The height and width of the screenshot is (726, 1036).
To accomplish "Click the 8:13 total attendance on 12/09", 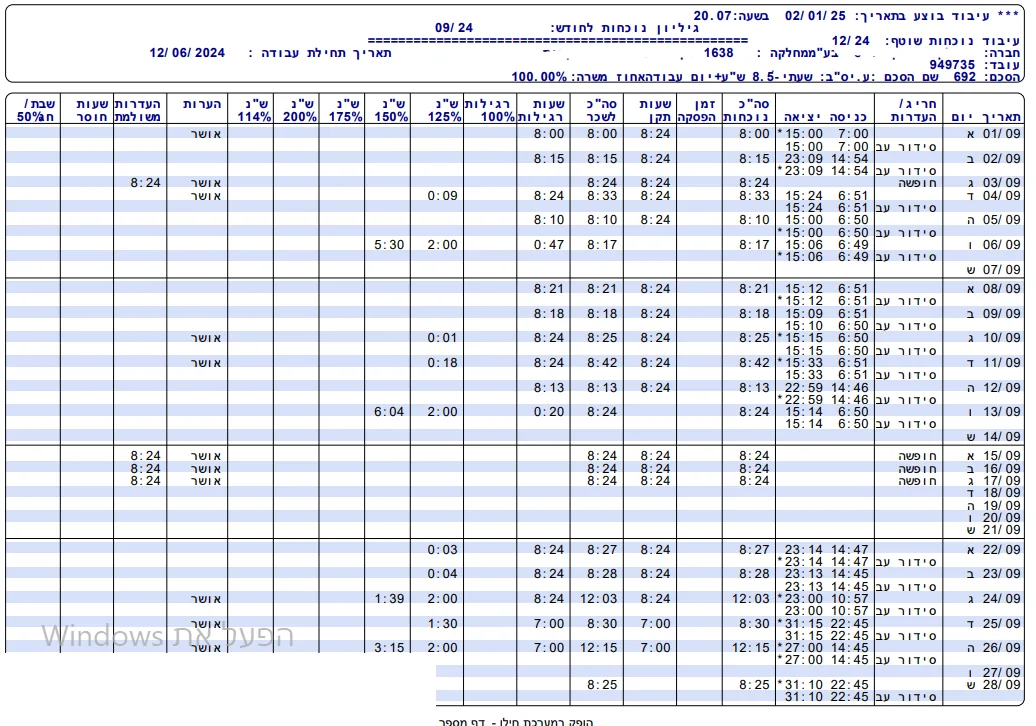I will click(x=754, y=388).
